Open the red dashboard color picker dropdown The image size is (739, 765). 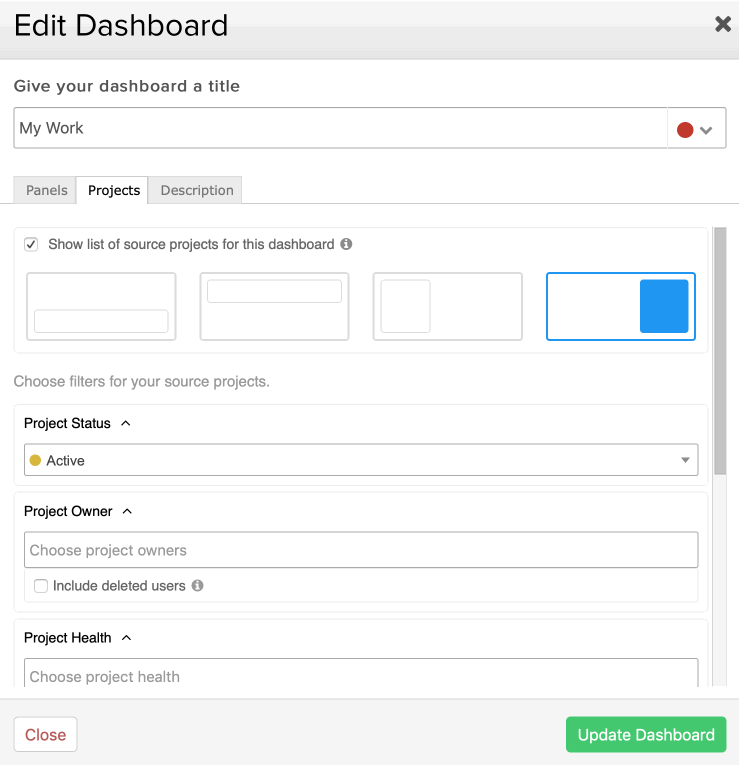[x=696, y=128]
